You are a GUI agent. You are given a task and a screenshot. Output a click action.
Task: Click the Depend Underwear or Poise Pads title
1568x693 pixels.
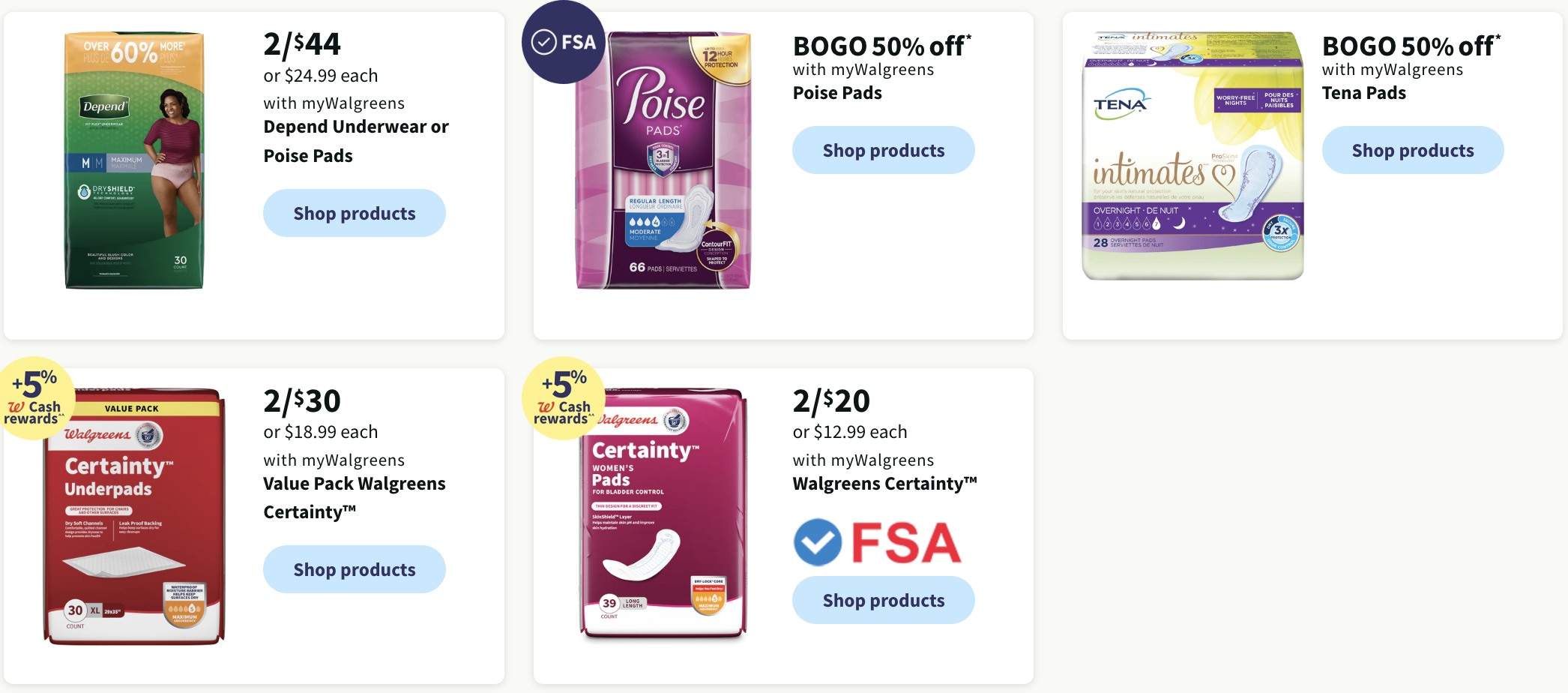pos(356,141)
